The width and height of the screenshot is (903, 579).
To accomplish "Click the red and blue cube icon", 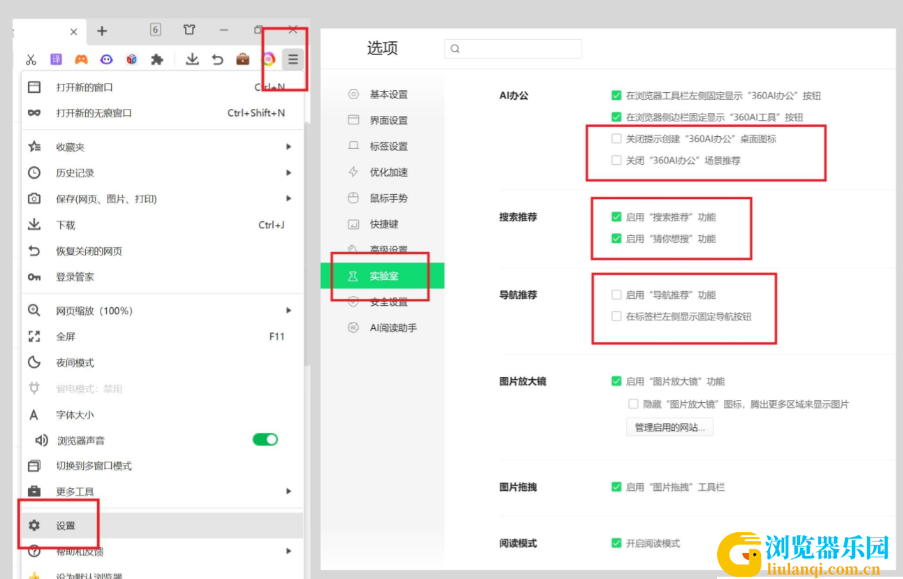I will [x=132, y=59].
